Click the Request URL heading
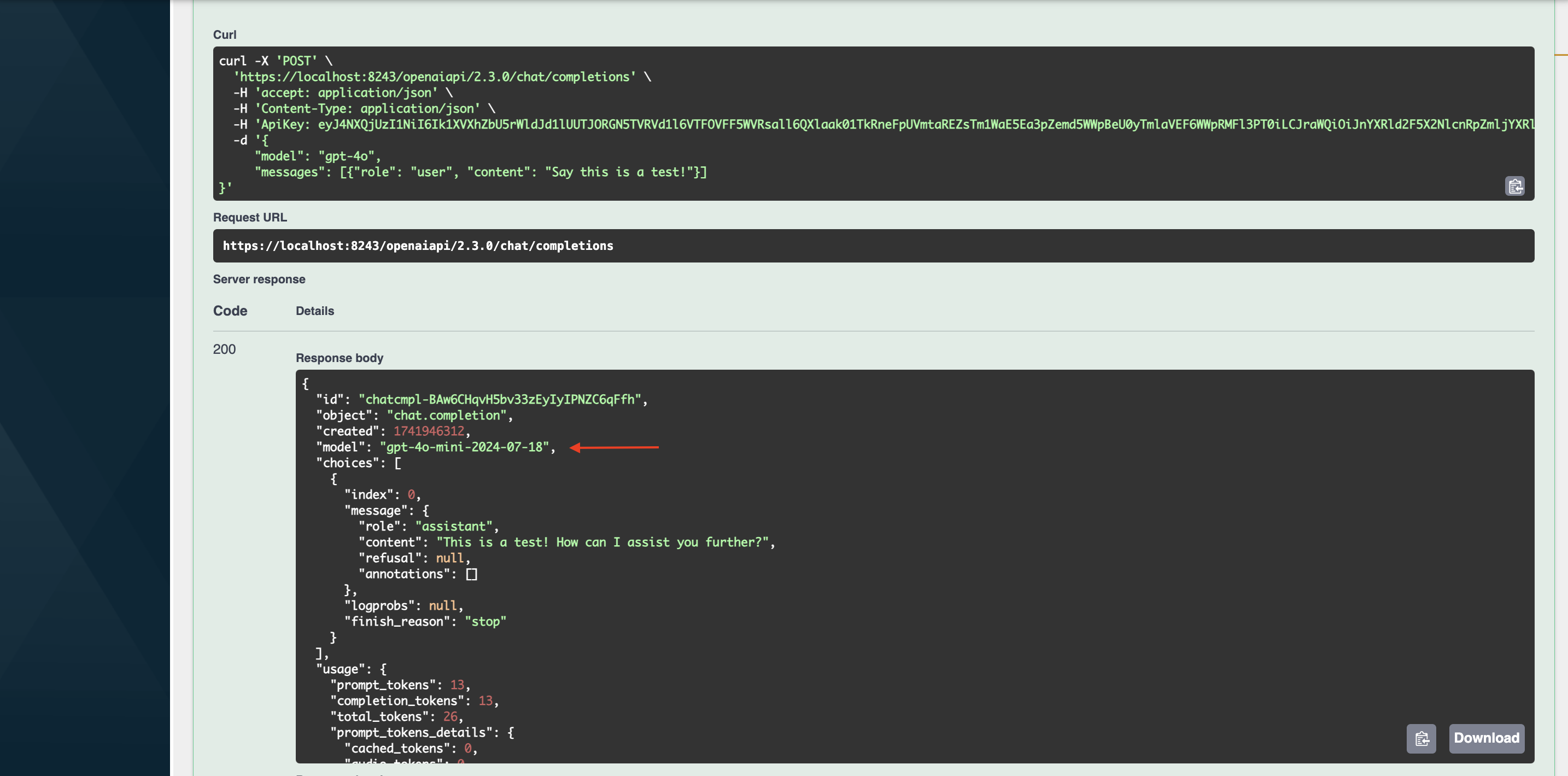Viewport: 1568px width, 776px height. [249, 217]
